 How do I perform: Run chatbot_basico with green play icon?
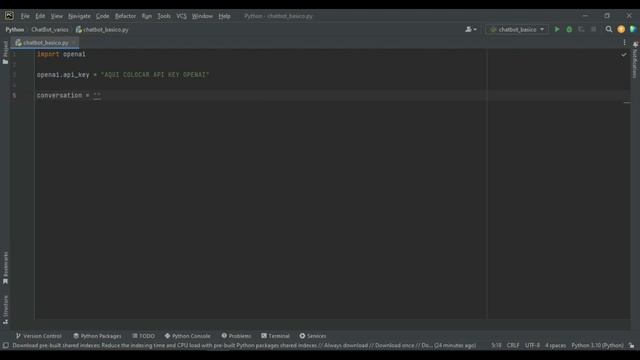pyautogui.click(x=557, y=29)
